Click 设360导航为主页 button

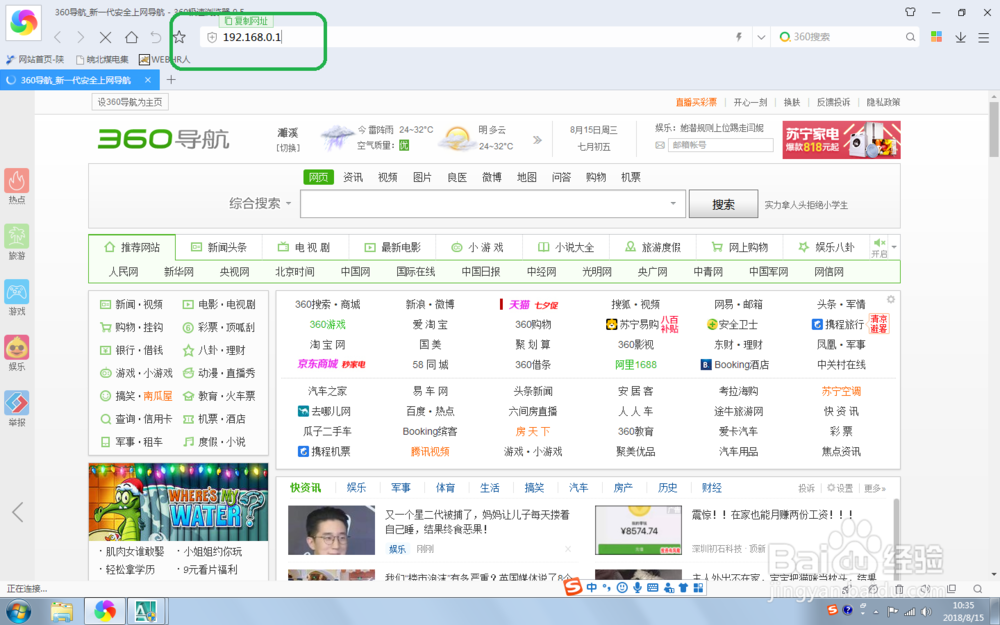pos(130,102)
